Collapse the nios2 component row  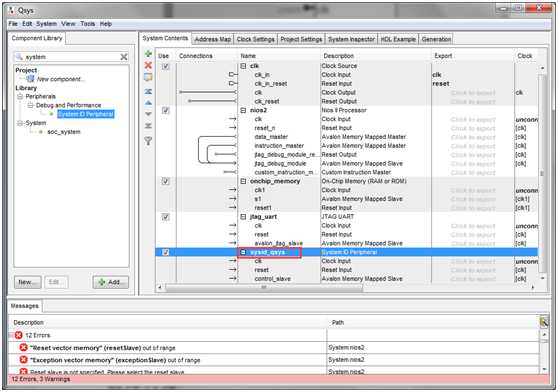tap(243, 110)
